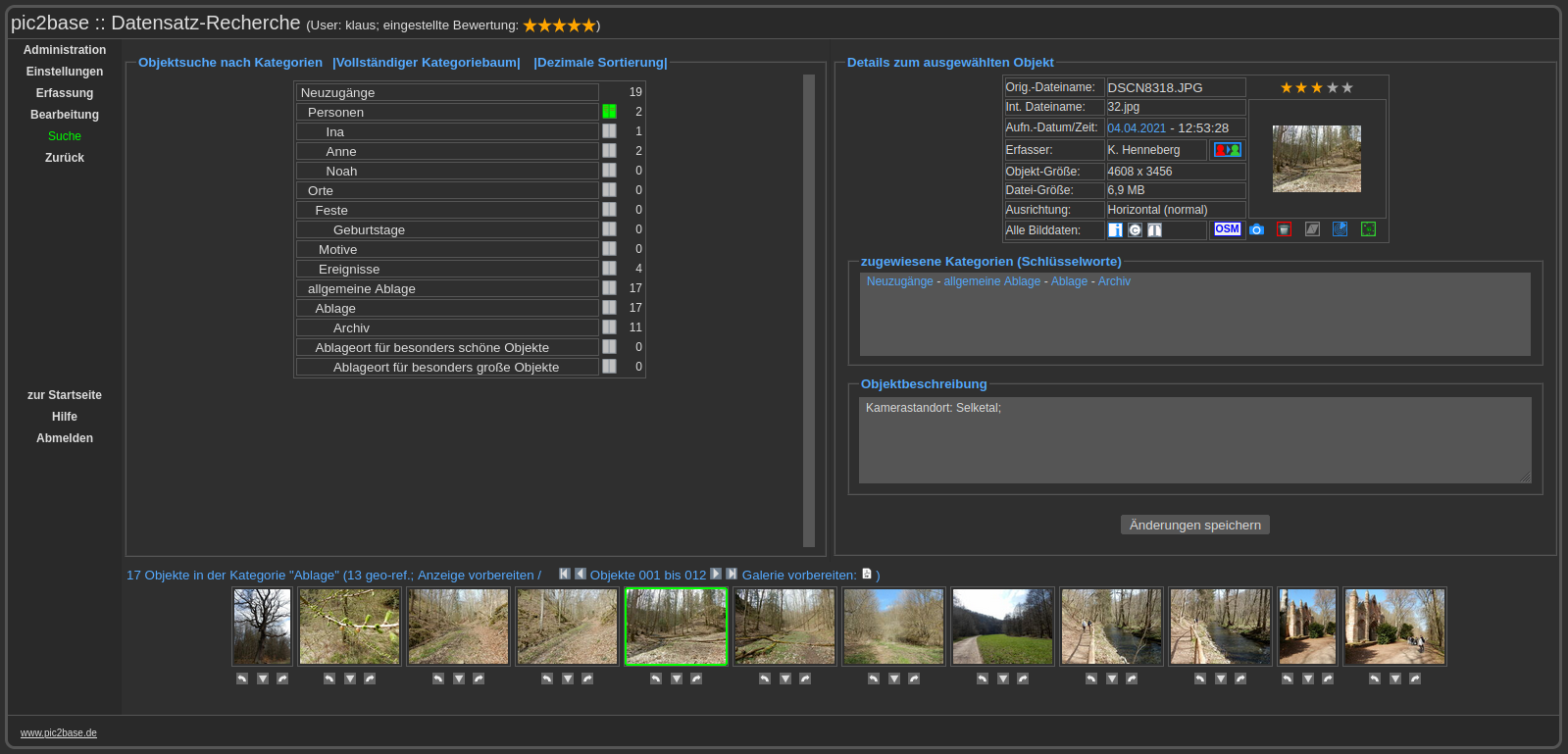The image size is (1568, 754).
Task: Toggle the book icon beside Ereignisse
Action: 609,269
